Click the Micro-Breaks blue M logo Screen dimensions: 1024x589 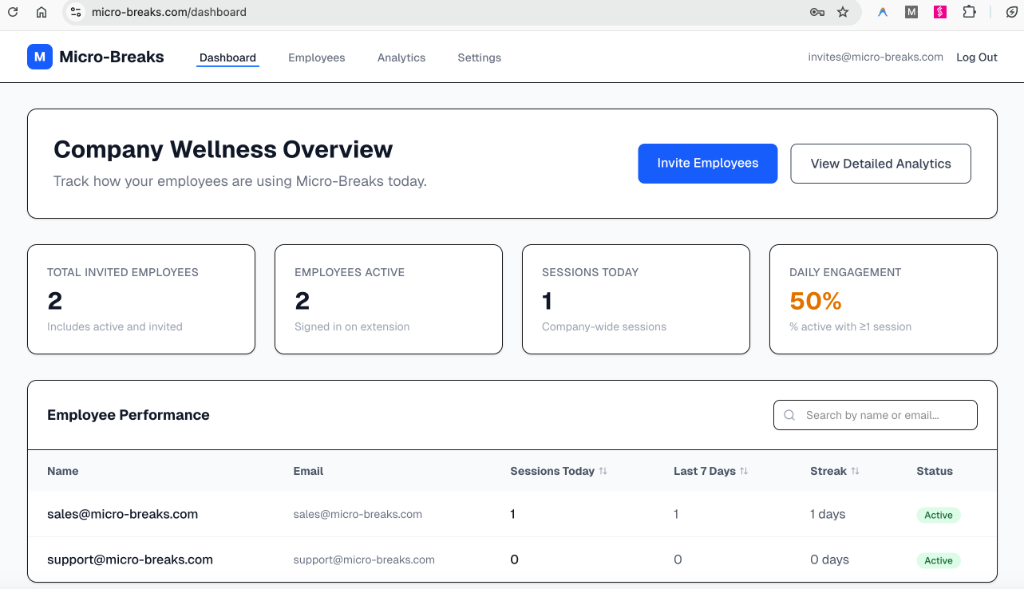(x=39, y=57)
